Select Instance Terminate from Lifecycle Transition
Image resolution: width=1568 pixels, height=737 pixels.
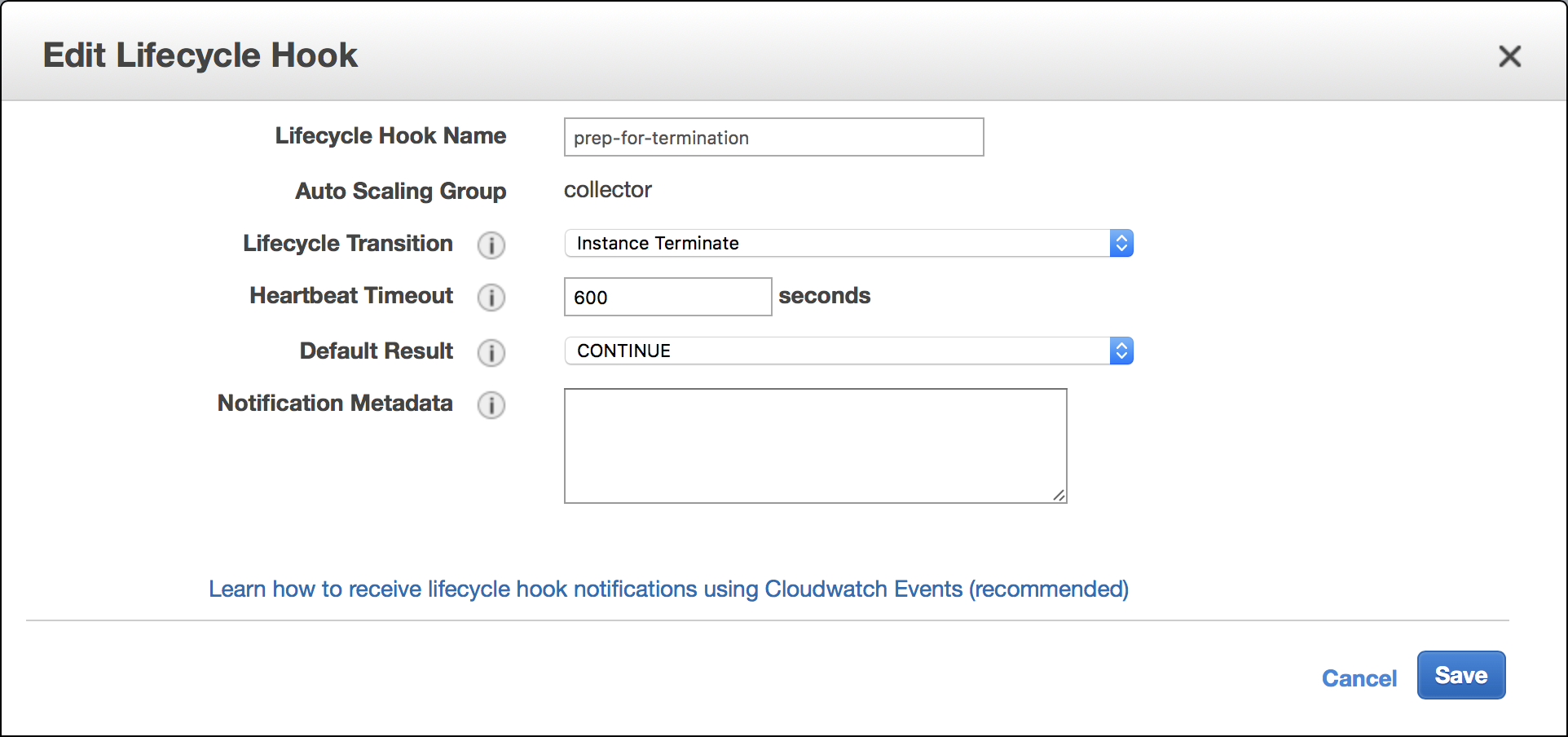coord(658,243)
